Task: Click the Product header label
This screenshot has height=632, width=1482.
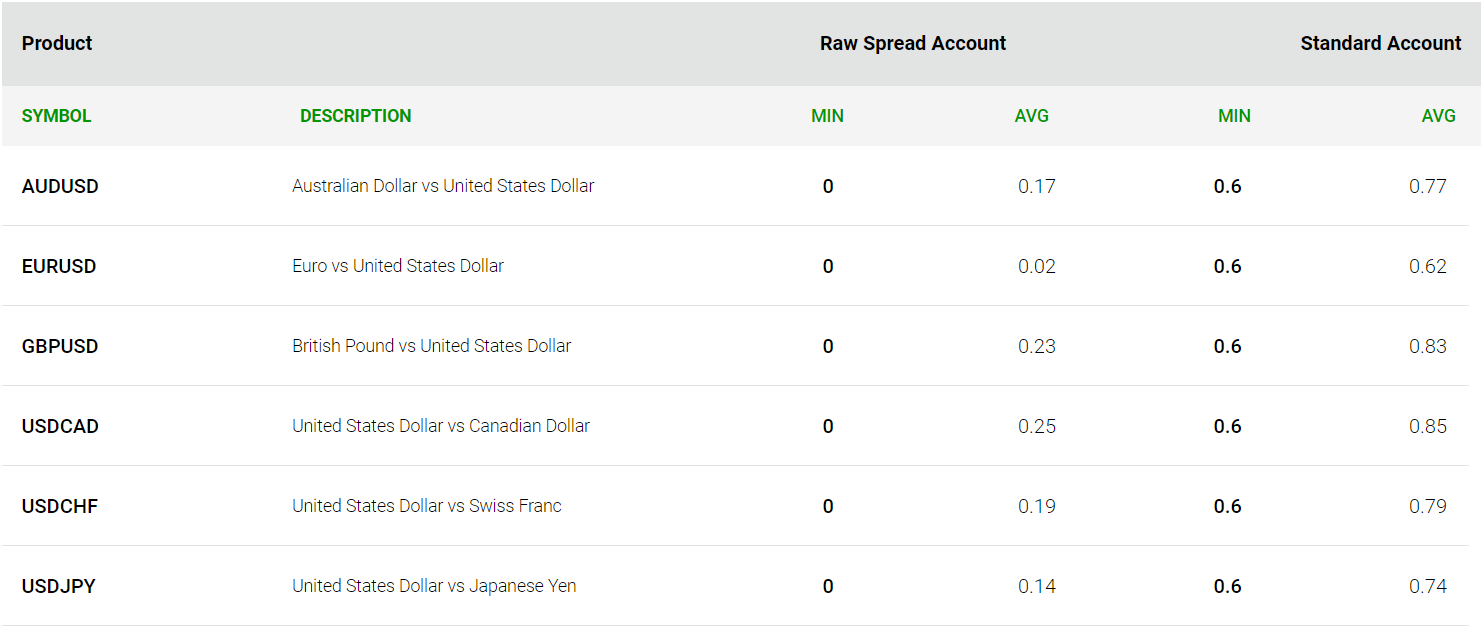Action: pos(57,43)
